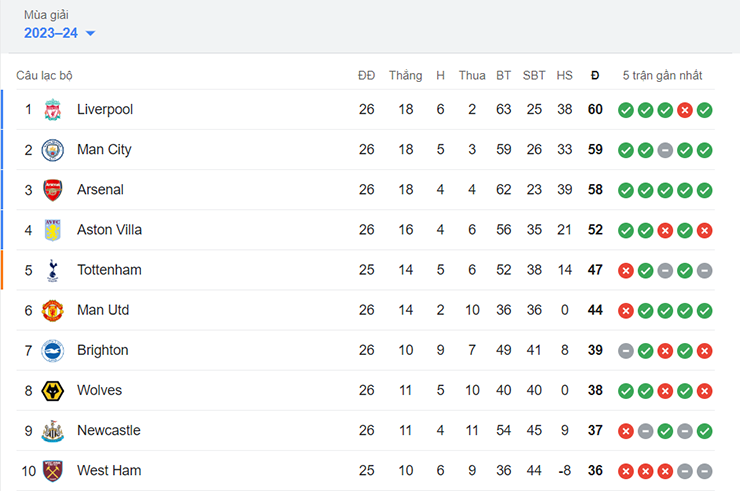Click the Tottenham club crest
Viewport: 740px width, 491px height.
(x=52, y=271)
